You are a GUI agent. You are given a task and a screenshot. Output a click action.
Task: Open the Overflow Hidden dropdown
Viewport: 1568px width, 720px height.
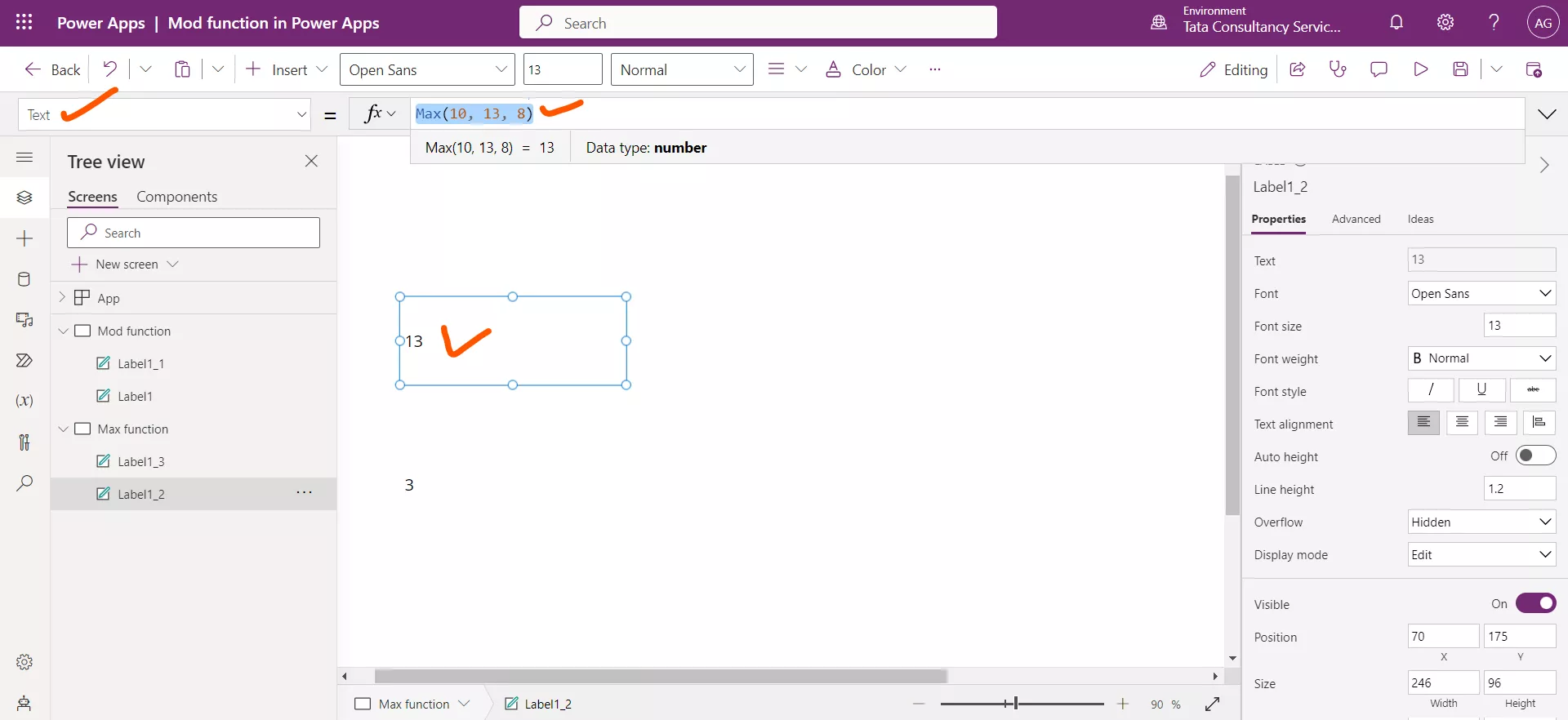click(x=1481, y=522)
